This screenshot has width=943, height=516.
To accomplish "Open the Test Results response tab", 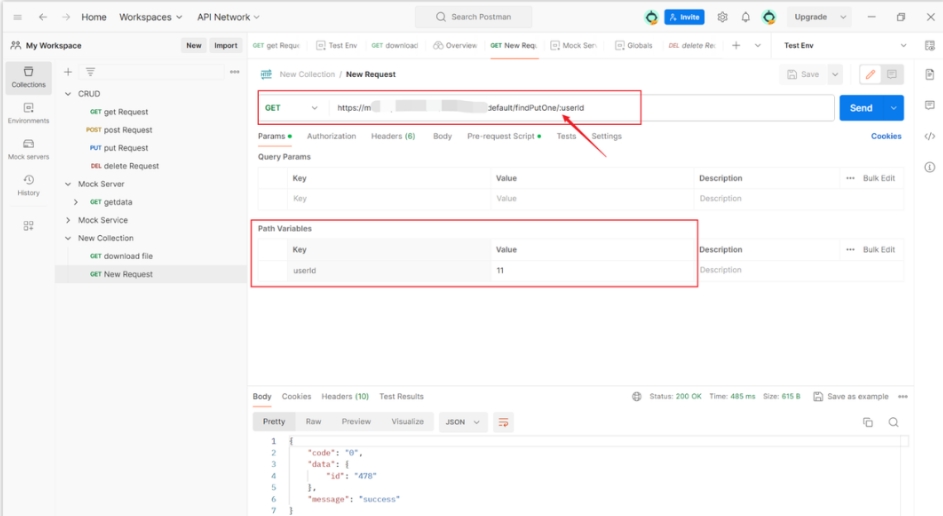I will click(401, 396).
